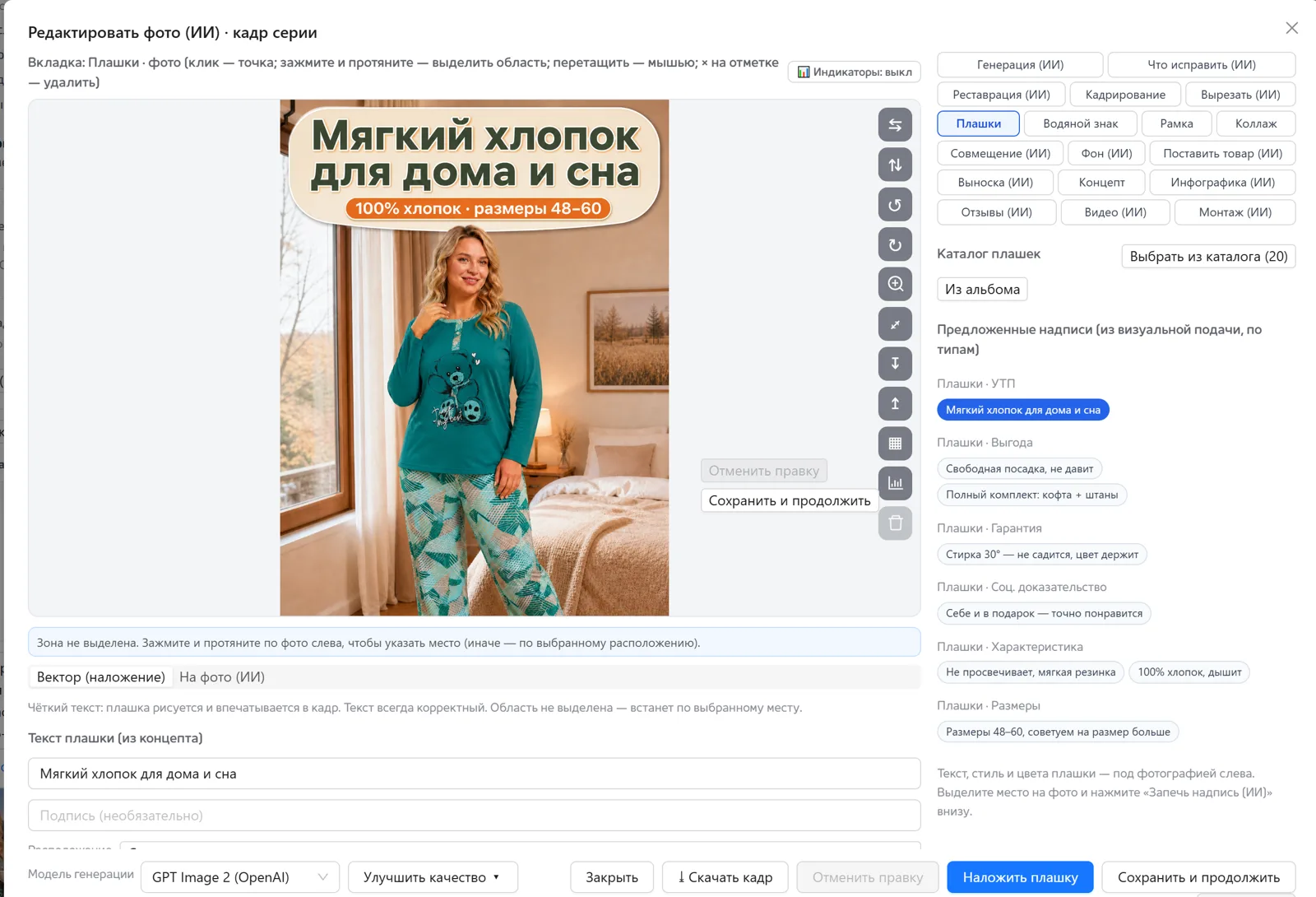The image size is (1316, 897).
Task: Switch to the Коллаж tab
Action: pyautogui.click(x=1256, y=123)
